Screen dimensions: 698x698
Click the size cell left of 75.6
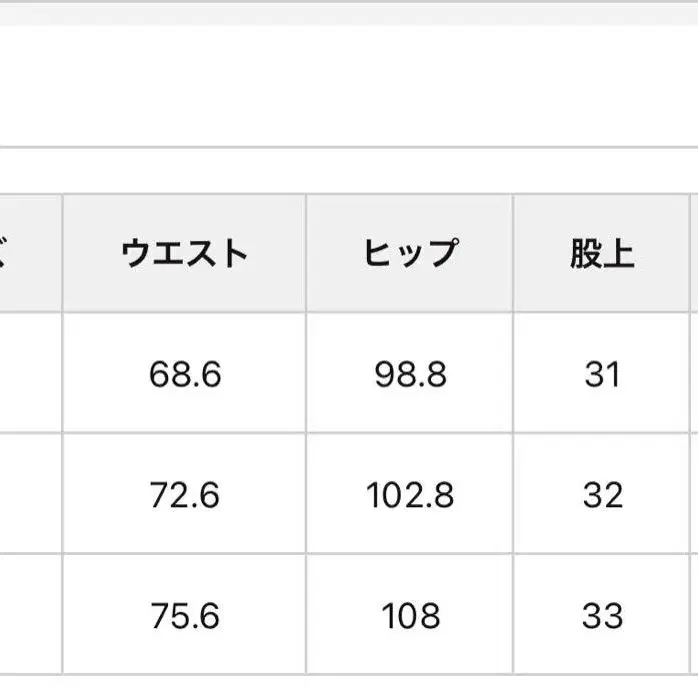pos(30,615)
